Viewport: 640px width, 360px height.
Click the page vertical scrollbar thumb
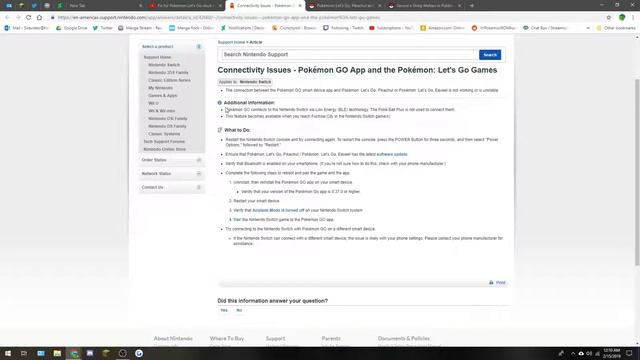click(x=637, y=172)
